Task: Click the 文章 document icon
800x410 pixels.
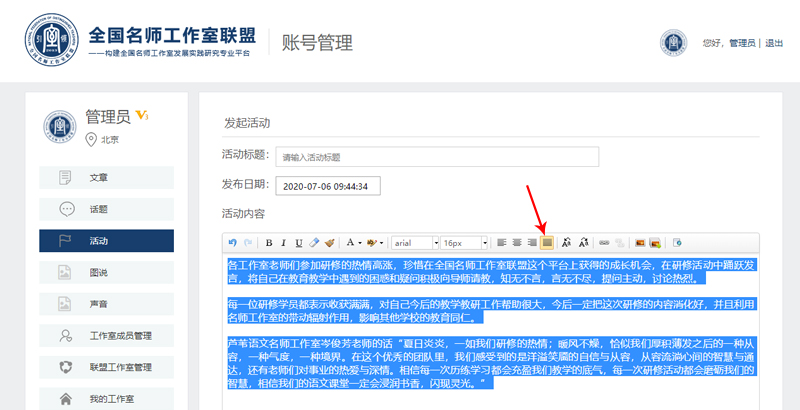Action: click(65, 178)
